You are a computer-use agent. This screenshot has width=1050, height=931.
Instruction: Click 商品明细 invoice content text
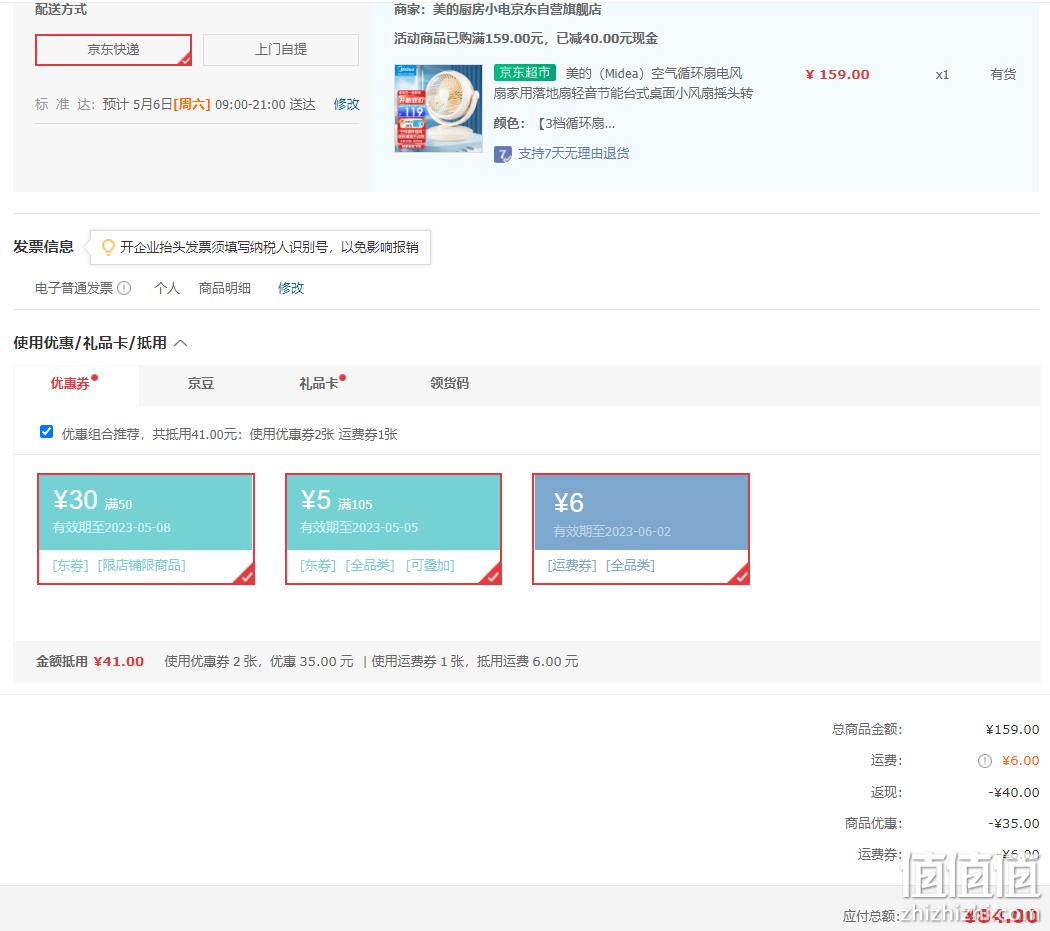(225, 288)
